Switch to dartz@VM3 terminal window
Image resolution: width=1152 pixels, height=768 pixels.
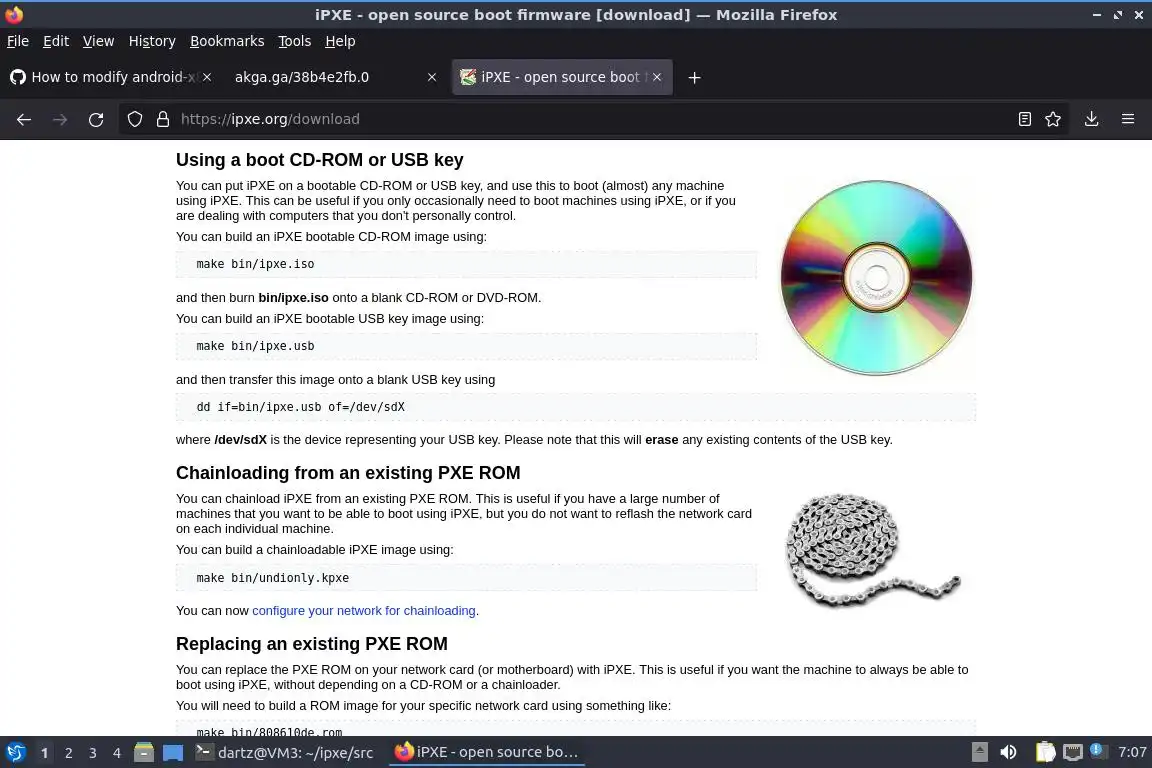click(285, 752)
